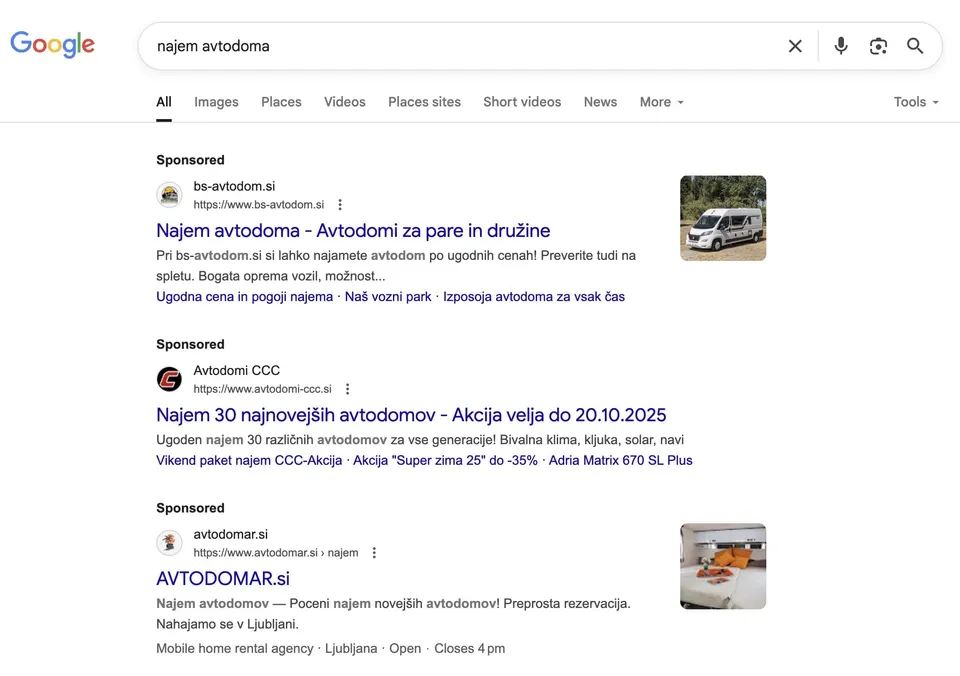Open the Places sites tab

424,102
